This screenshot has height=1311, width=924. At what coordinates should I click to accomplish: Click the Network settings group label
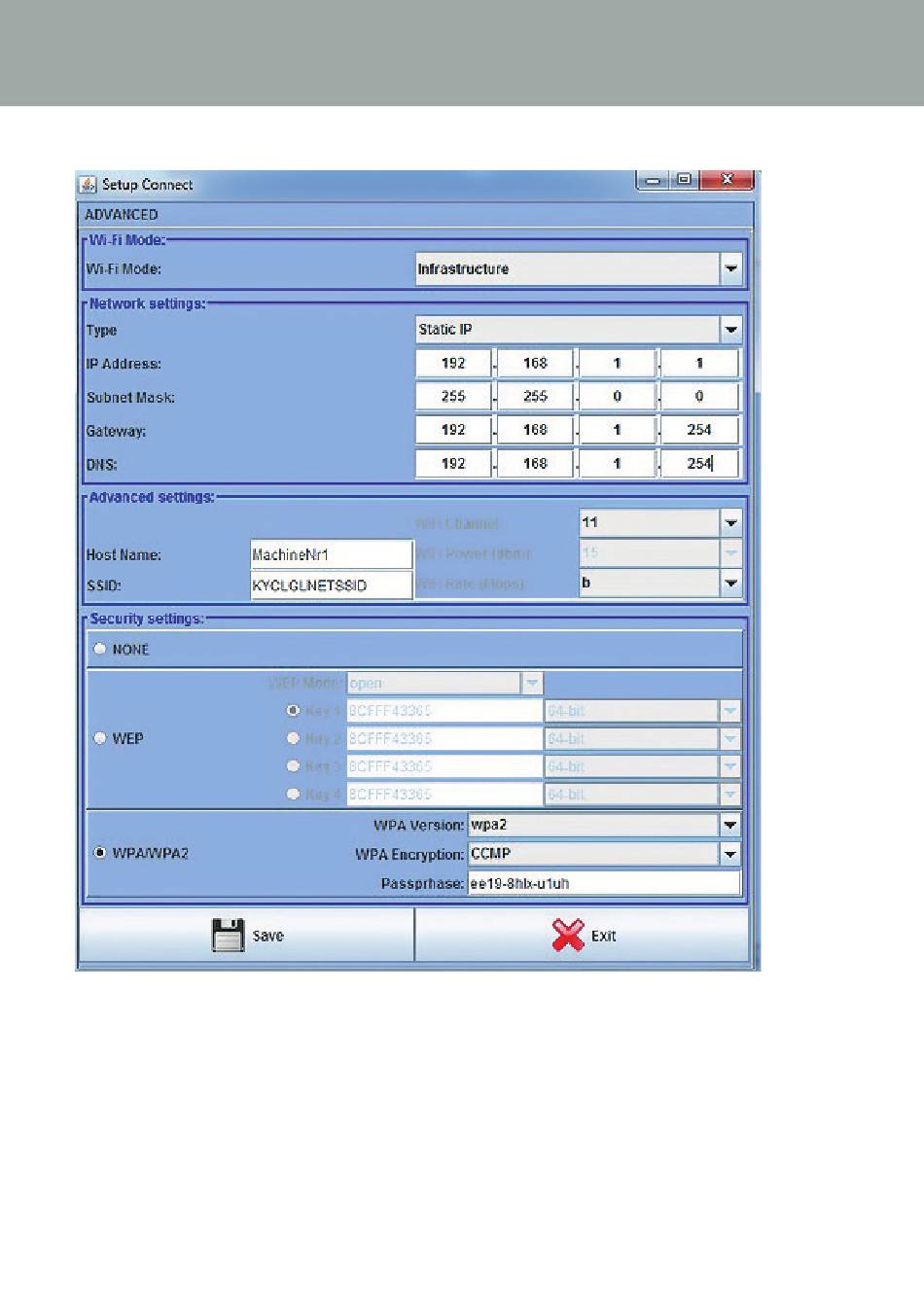147,303
